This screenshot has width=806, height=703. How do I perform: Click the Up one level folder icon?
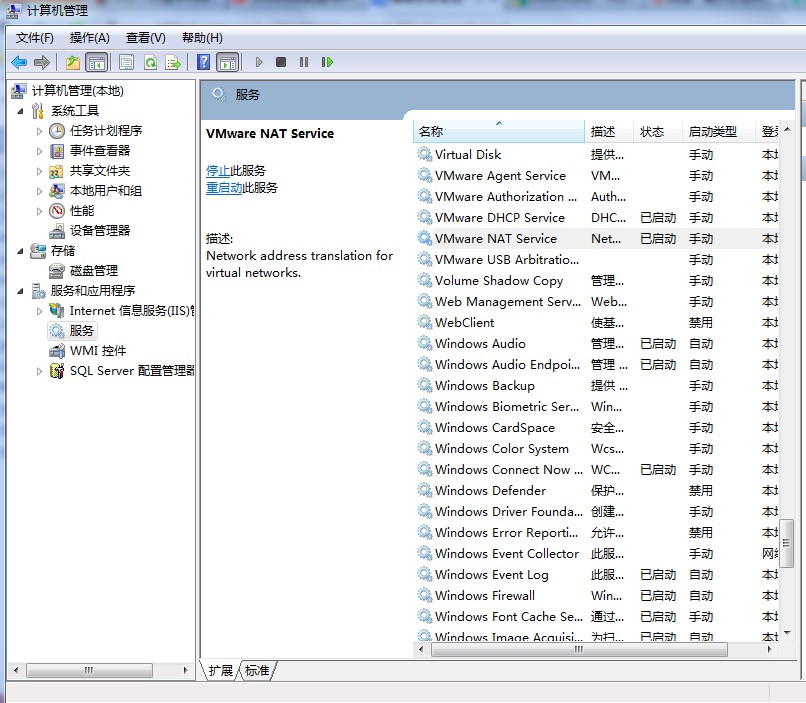(73, 62)
